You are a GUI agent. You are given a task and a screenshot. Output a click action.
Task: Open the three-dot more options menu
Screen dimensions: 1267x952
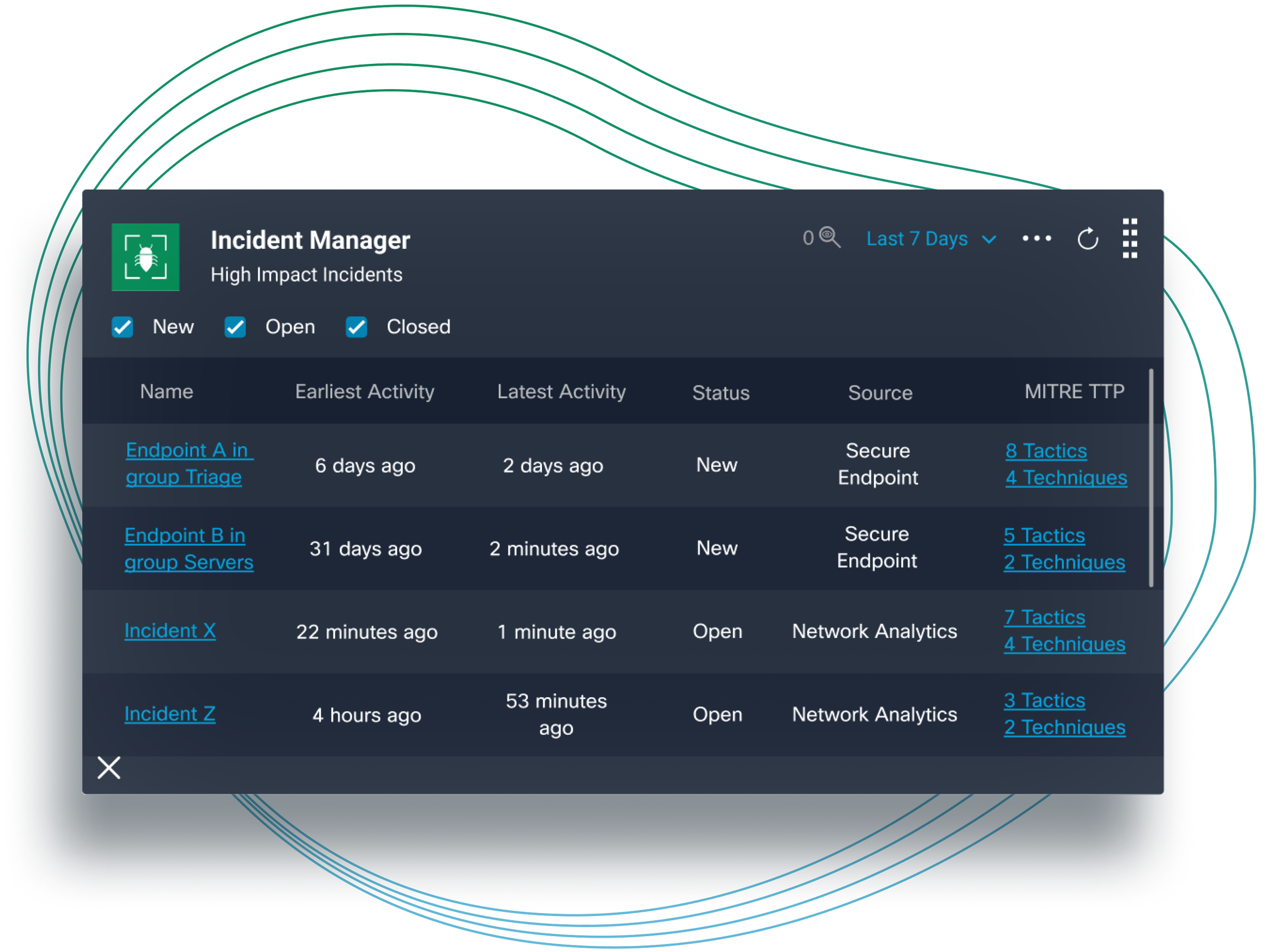click(x=1036, y=238)
